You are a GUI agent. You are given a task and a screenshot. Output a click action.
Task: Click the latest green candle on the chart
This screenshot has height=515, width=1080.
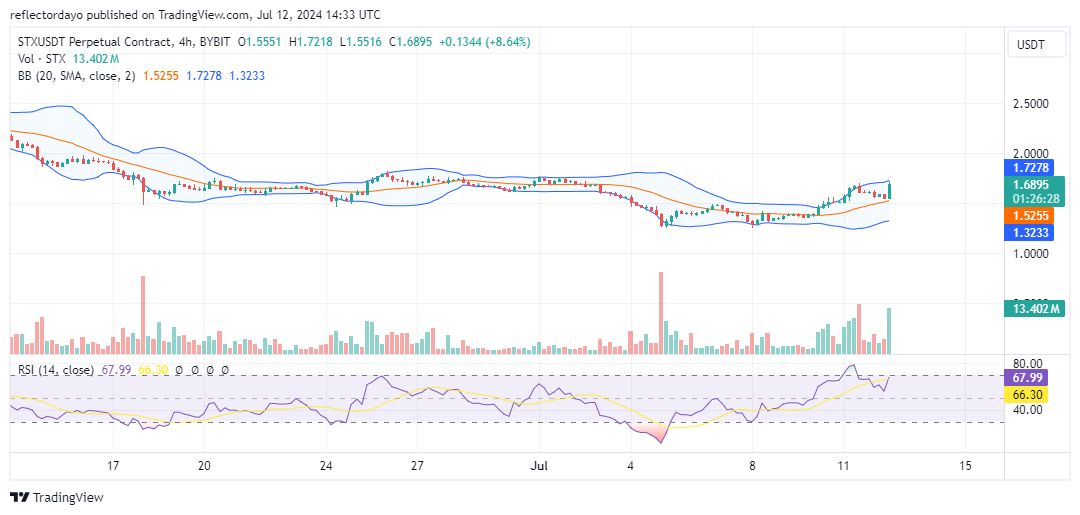tap(890, 191)
